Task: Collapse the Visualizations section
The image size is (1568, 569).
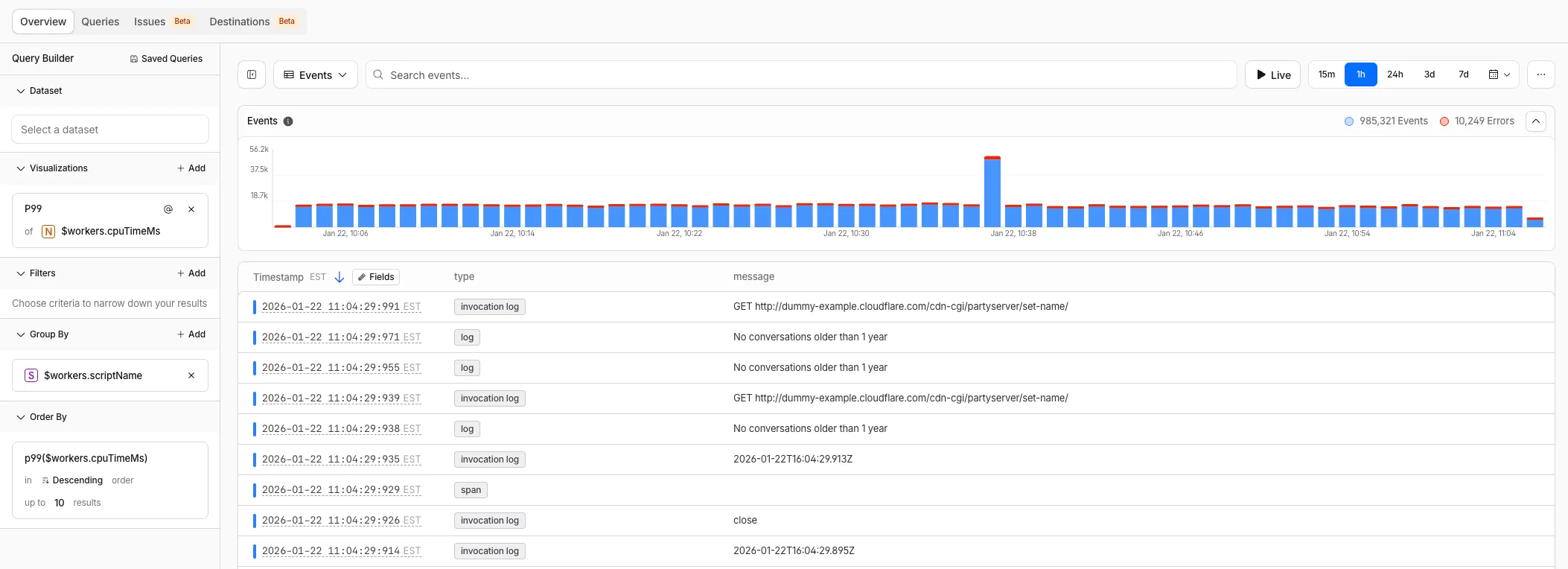Action: (21, 168)
